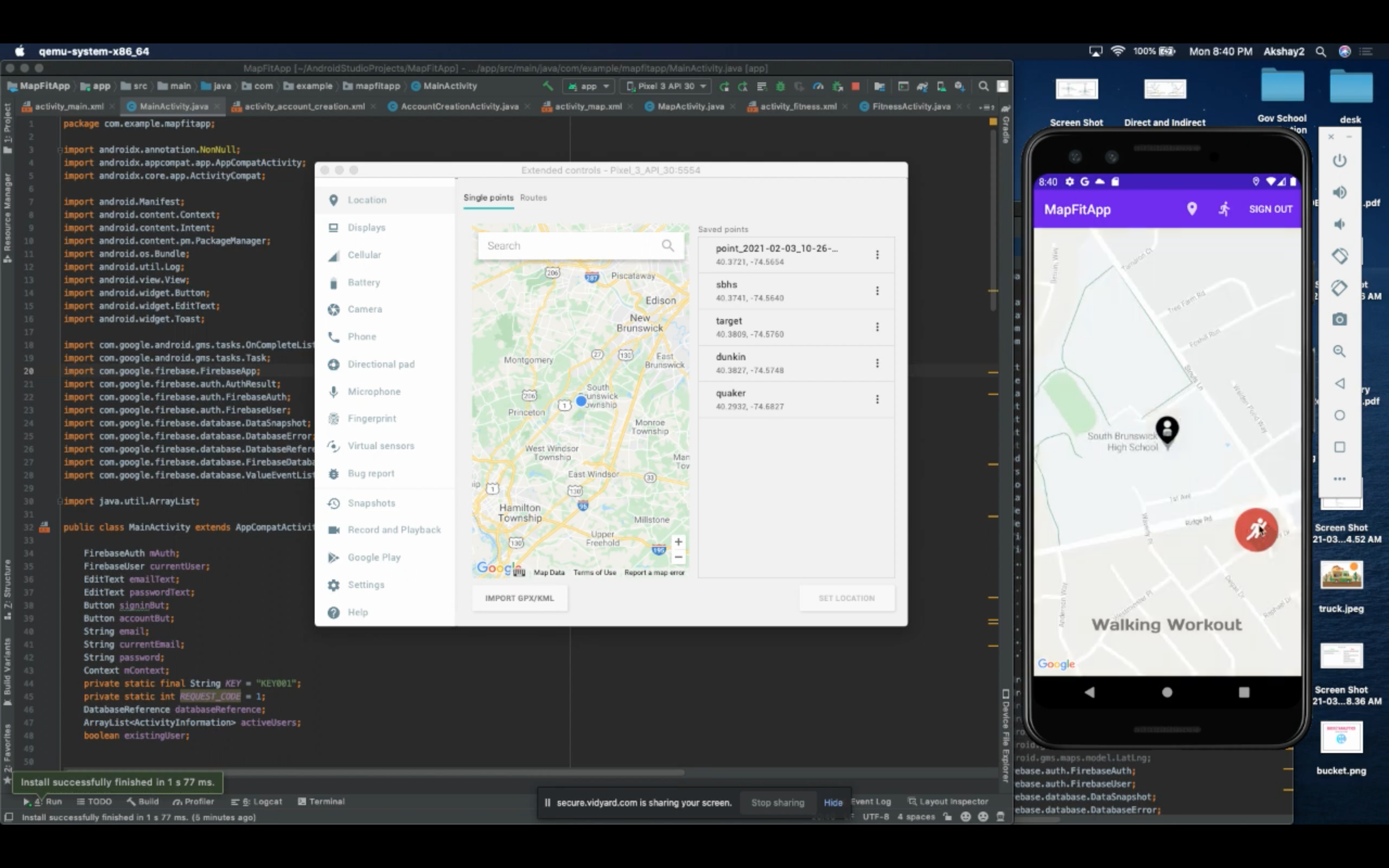The height and width of the screenshot is (868, 1389).
Task: Tap the location pin icon in MapFitApp bar
Action: point(1192,209)
